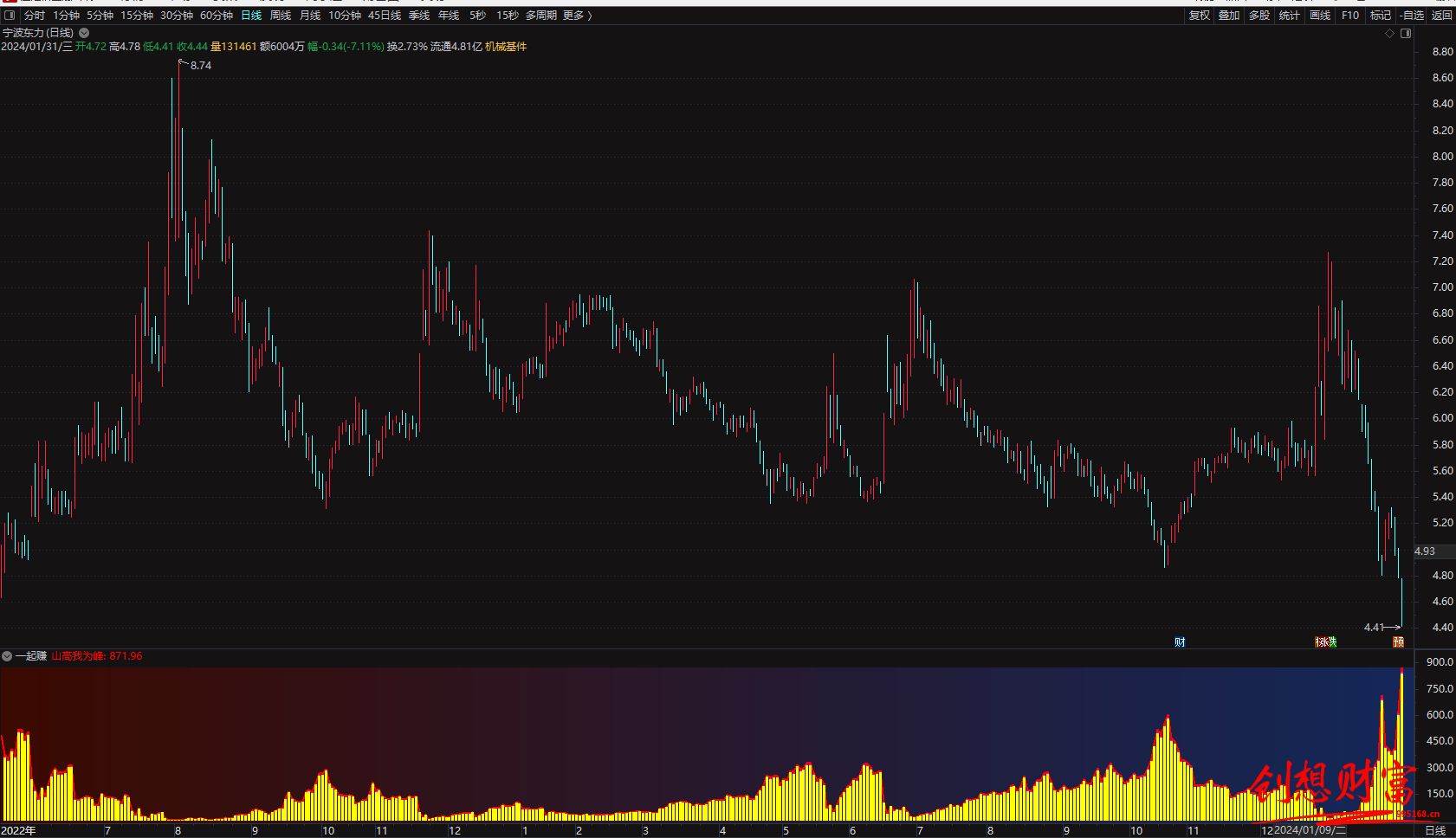Click the 日线 label at bottom right

(1435, 831)
